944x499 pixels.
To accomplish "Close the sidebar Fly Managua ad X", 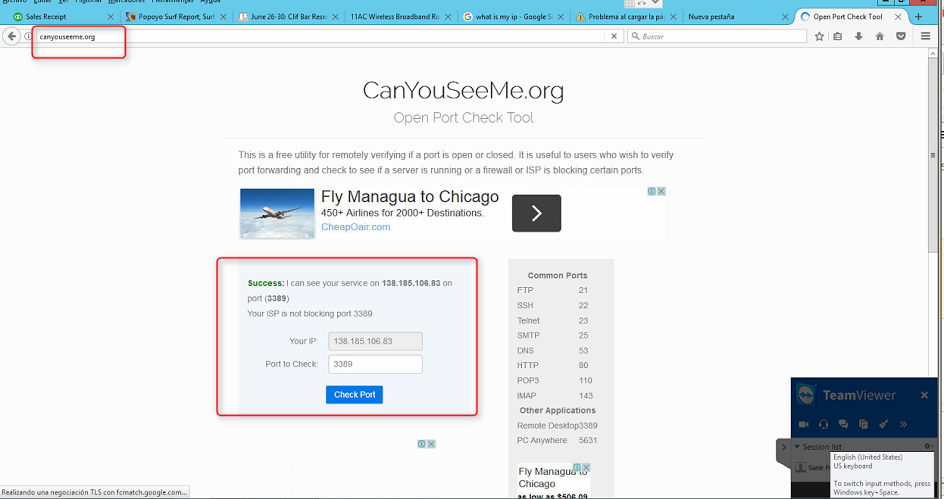I will point(586,467).
